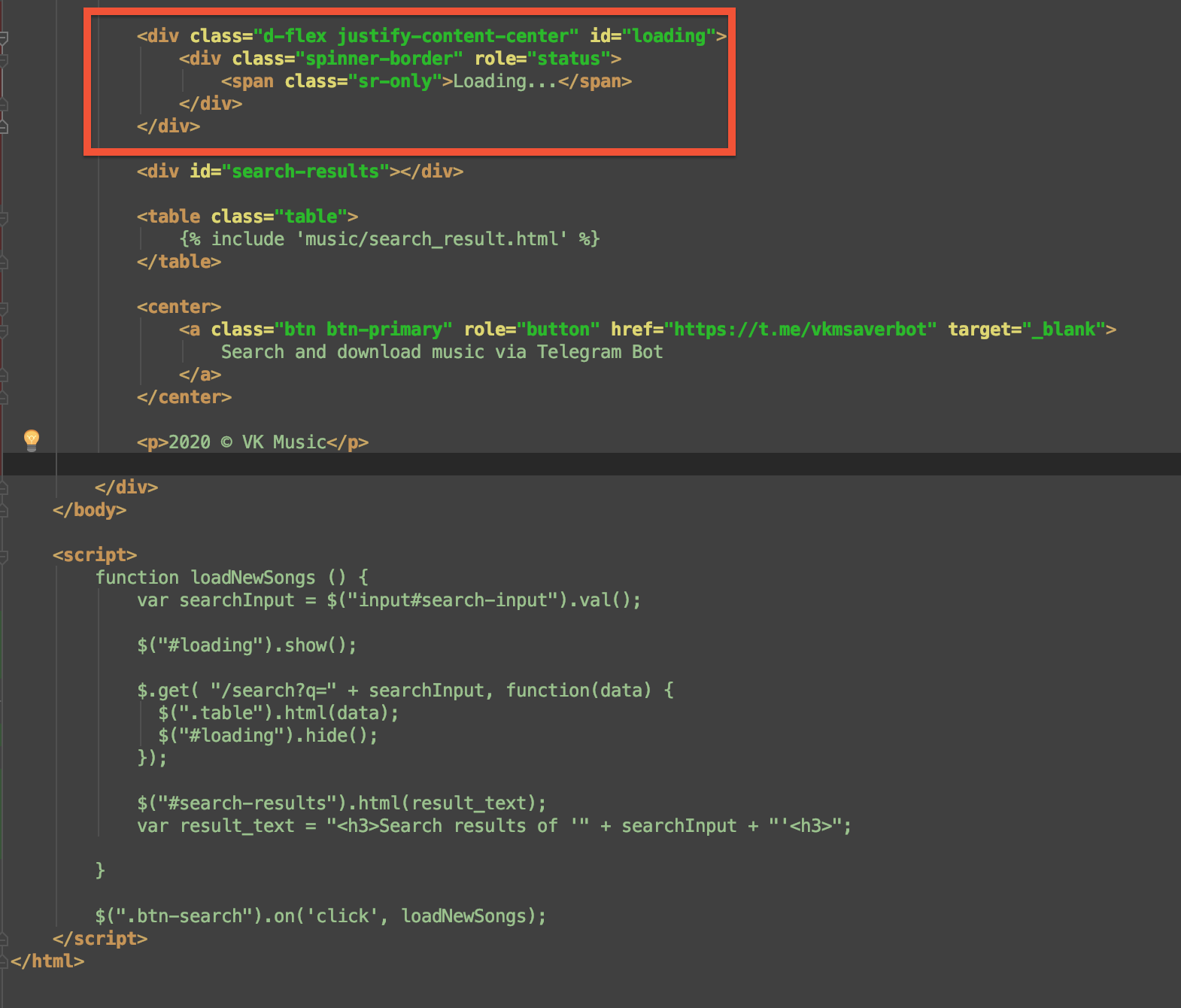Click the "spinner-border" class value
Image resolution: width=1181 pixels, height=1008 pixels.
(379, 59)
